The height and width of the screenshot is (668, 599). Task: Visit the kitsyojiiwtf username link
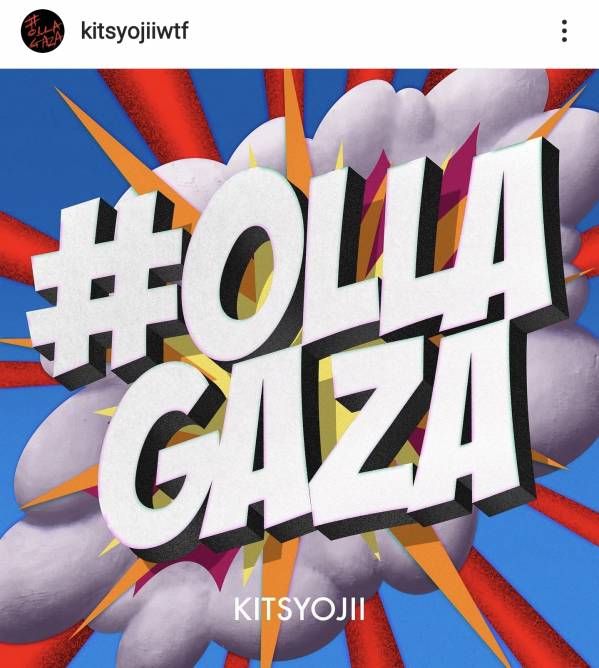[134, 31]
